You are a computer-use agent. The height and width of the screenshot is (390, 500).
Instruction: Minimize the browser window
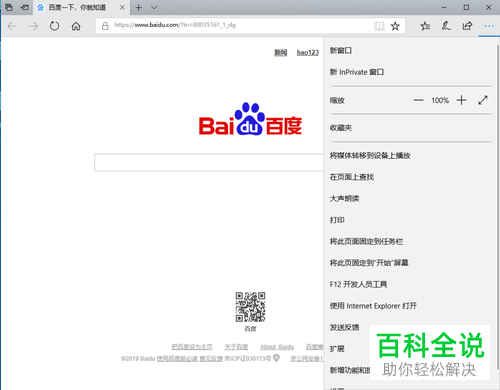tap(444, 7)
